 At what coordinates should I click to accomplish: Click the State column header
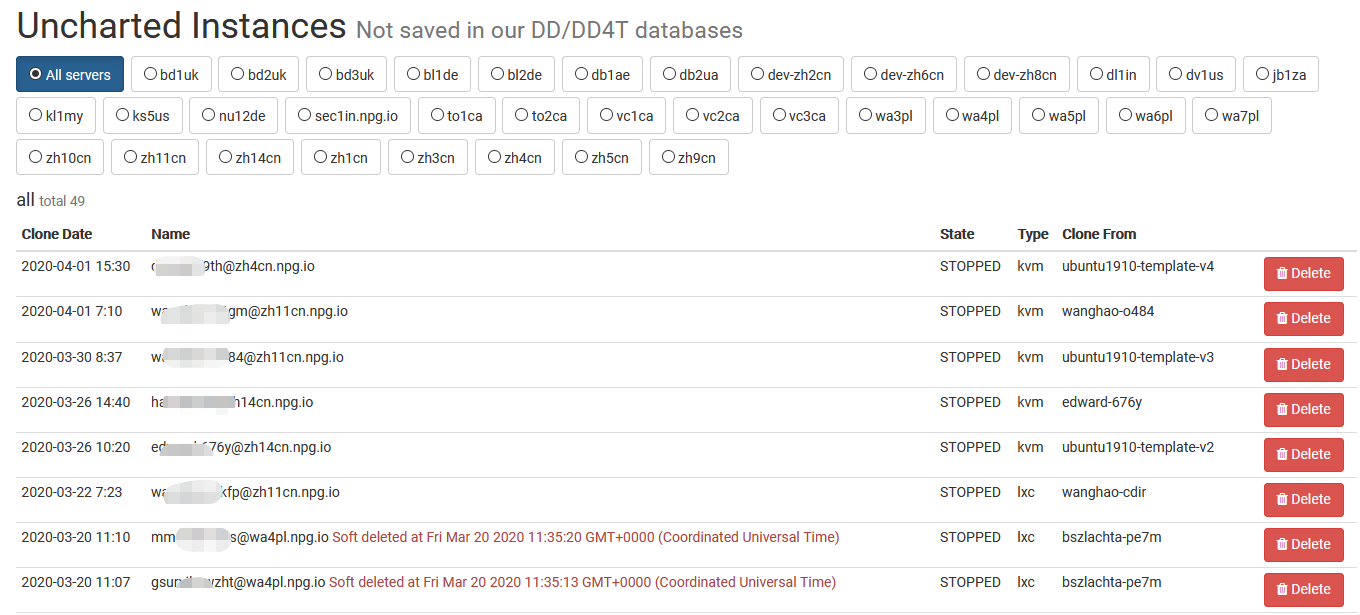pos(957,234)
